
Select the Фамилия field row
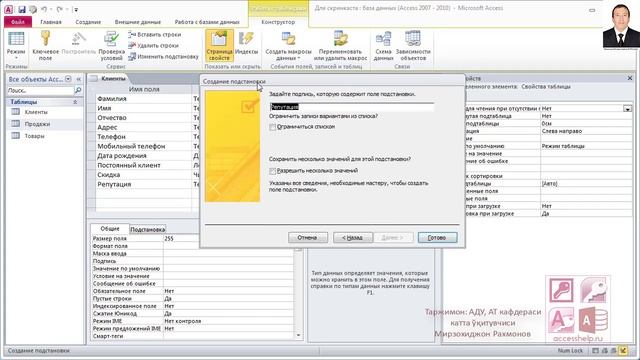coord(144,98)
